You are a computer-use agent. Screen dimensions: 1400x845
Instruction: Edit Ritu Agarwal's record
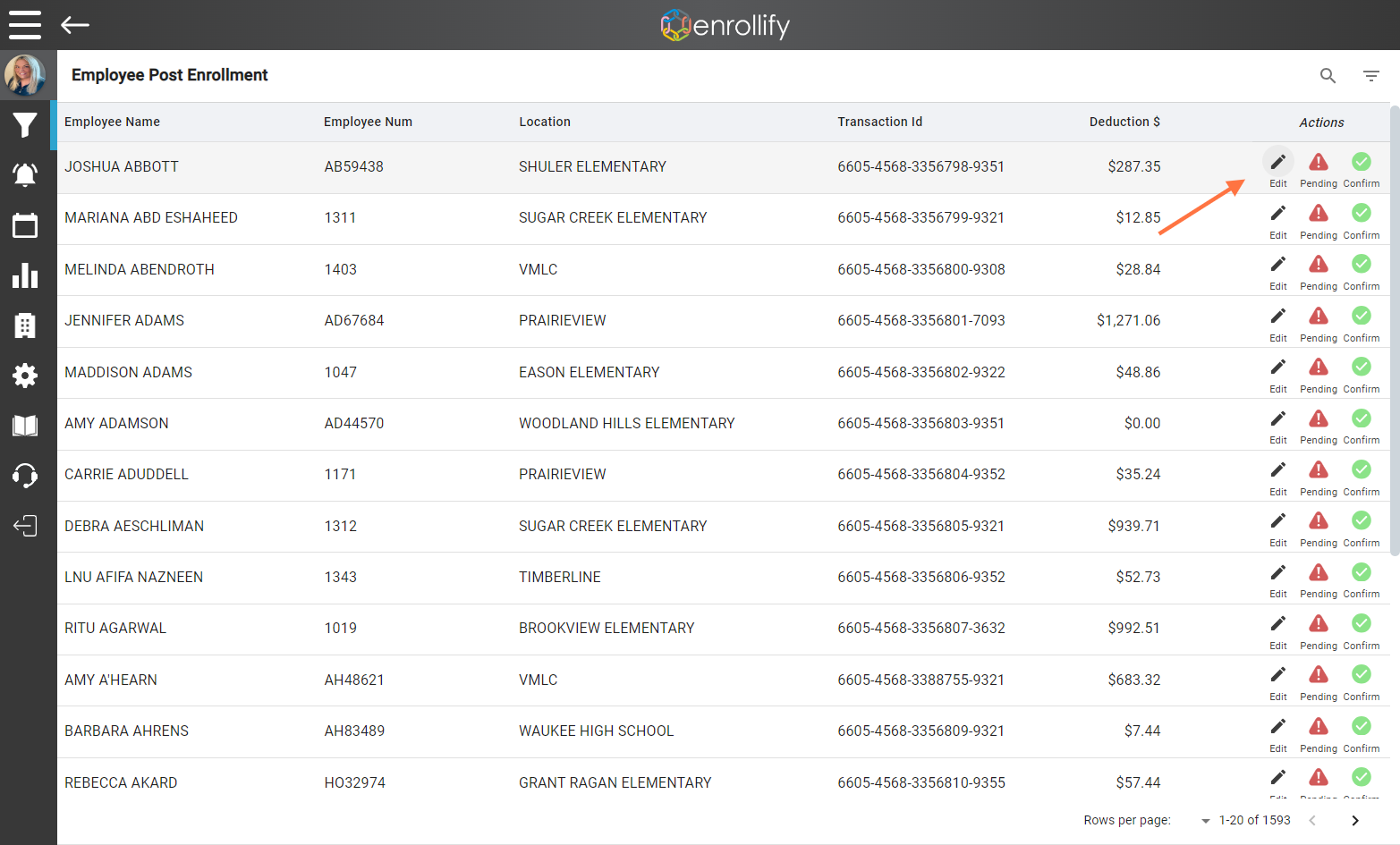click(x=1278, y=631)
